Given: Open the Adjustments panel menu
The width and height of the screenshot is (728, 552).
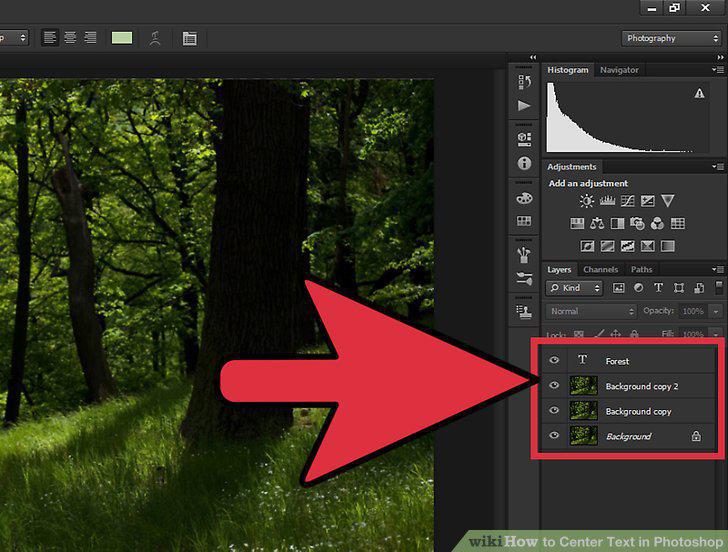Looking at the screenshot, I should (x=718, y=167).
